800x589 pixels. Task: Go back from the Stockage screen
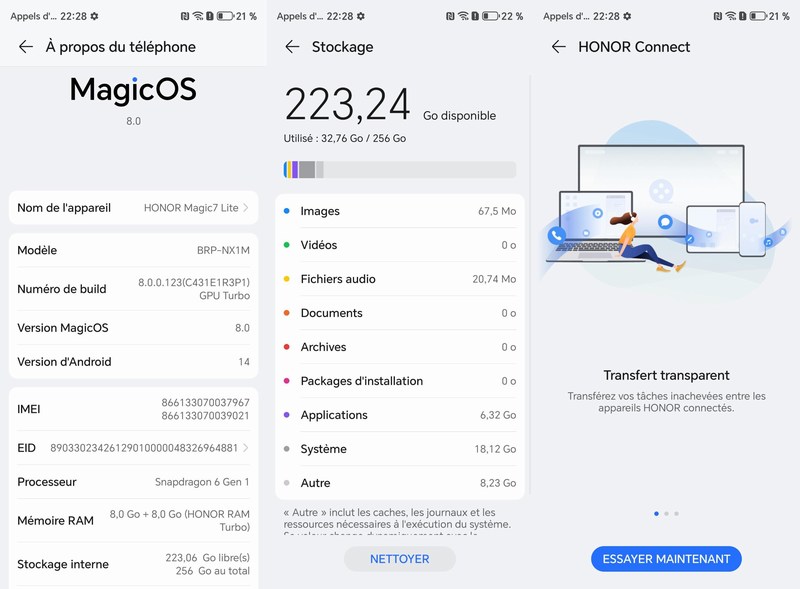[x=292, y=47]
